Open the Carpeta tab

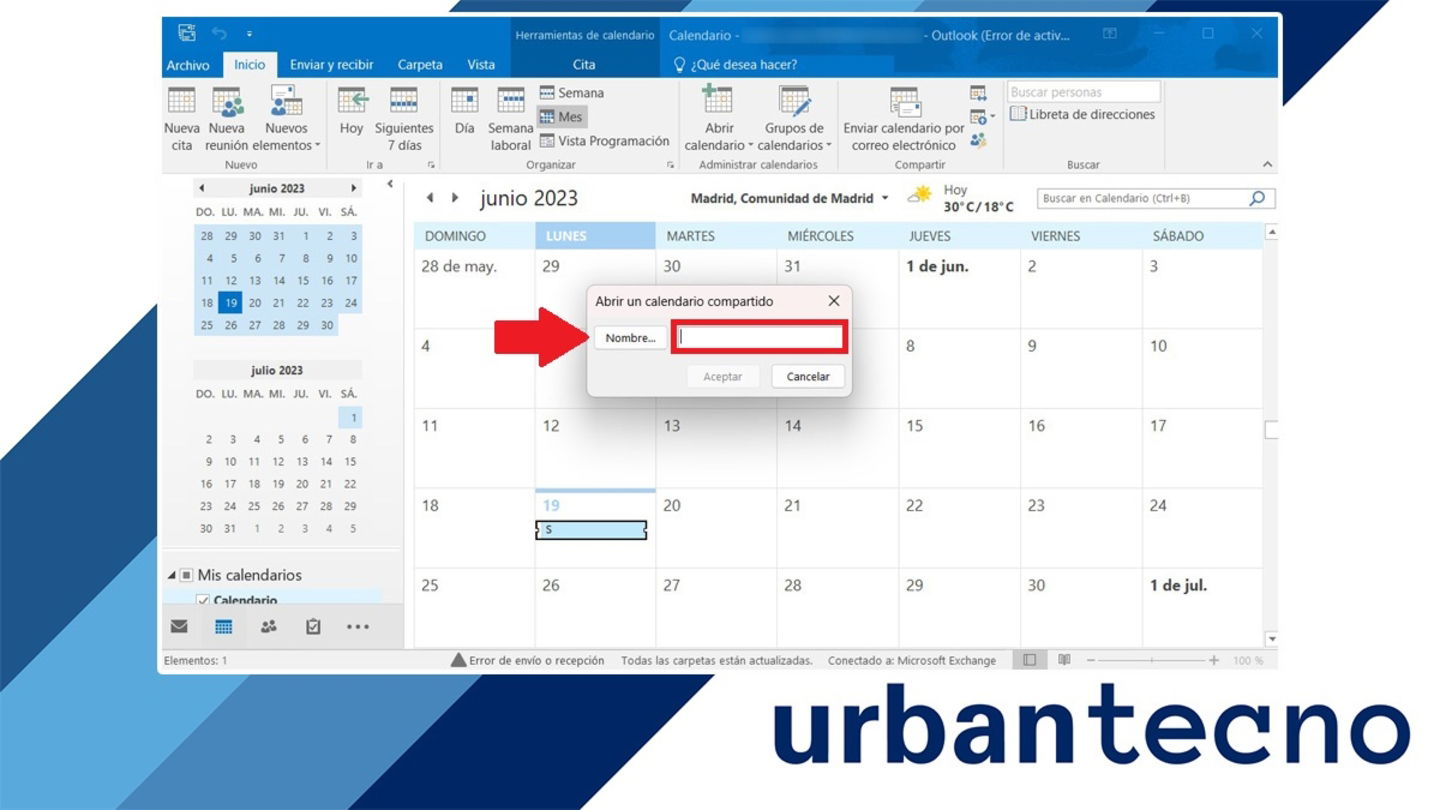[420, 65]
